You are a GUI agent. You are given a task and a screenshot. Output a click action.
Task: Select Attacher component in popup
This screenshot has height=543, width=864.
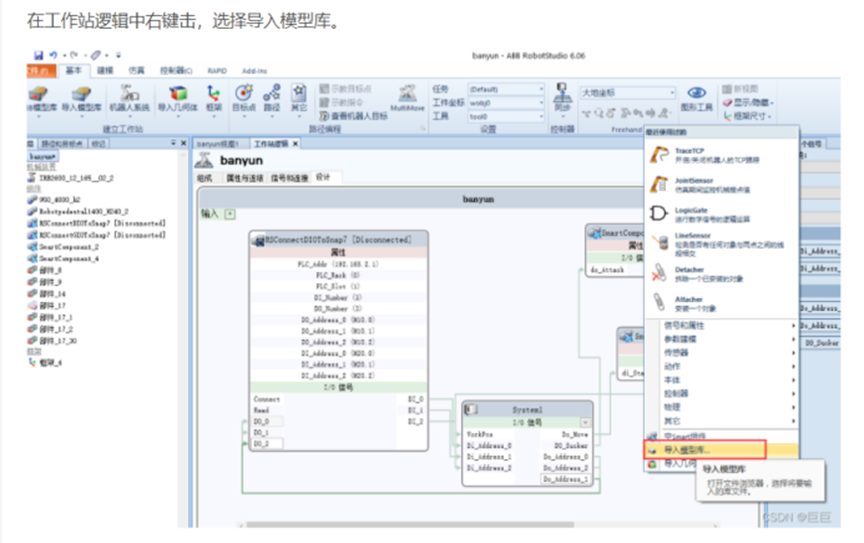722,303
